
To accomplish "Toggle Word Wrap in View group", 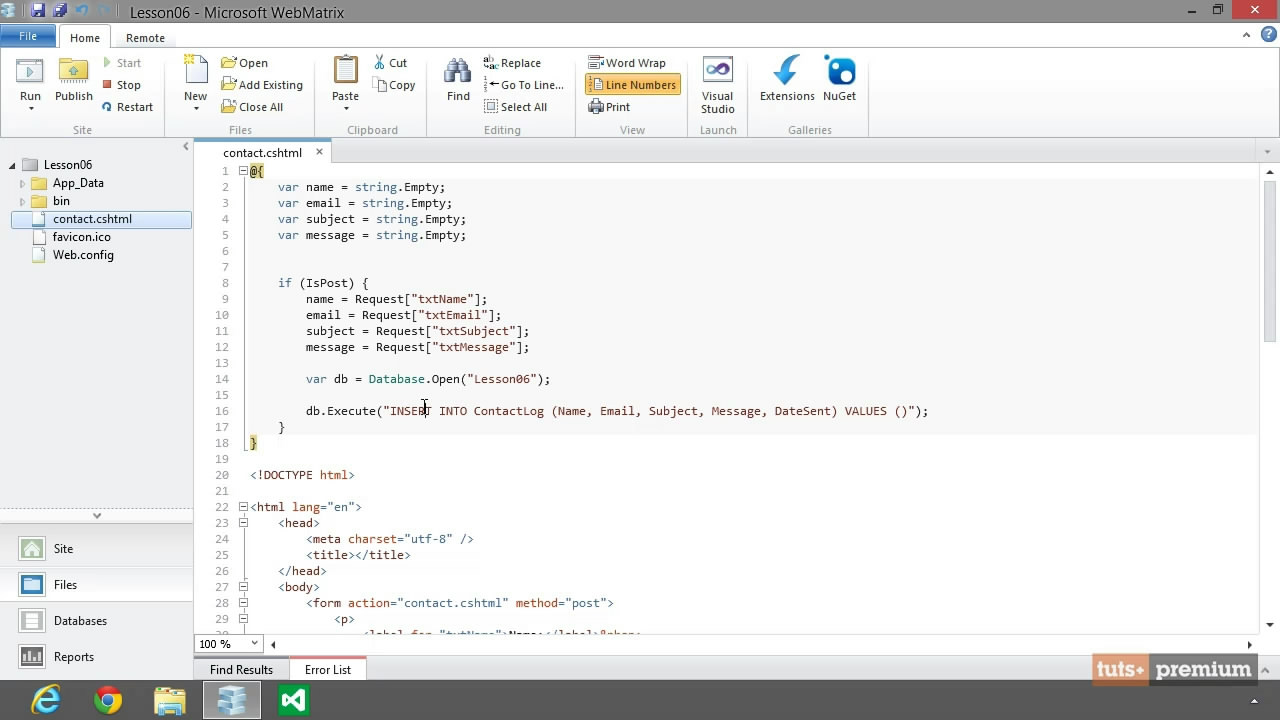I will [627, 63].
